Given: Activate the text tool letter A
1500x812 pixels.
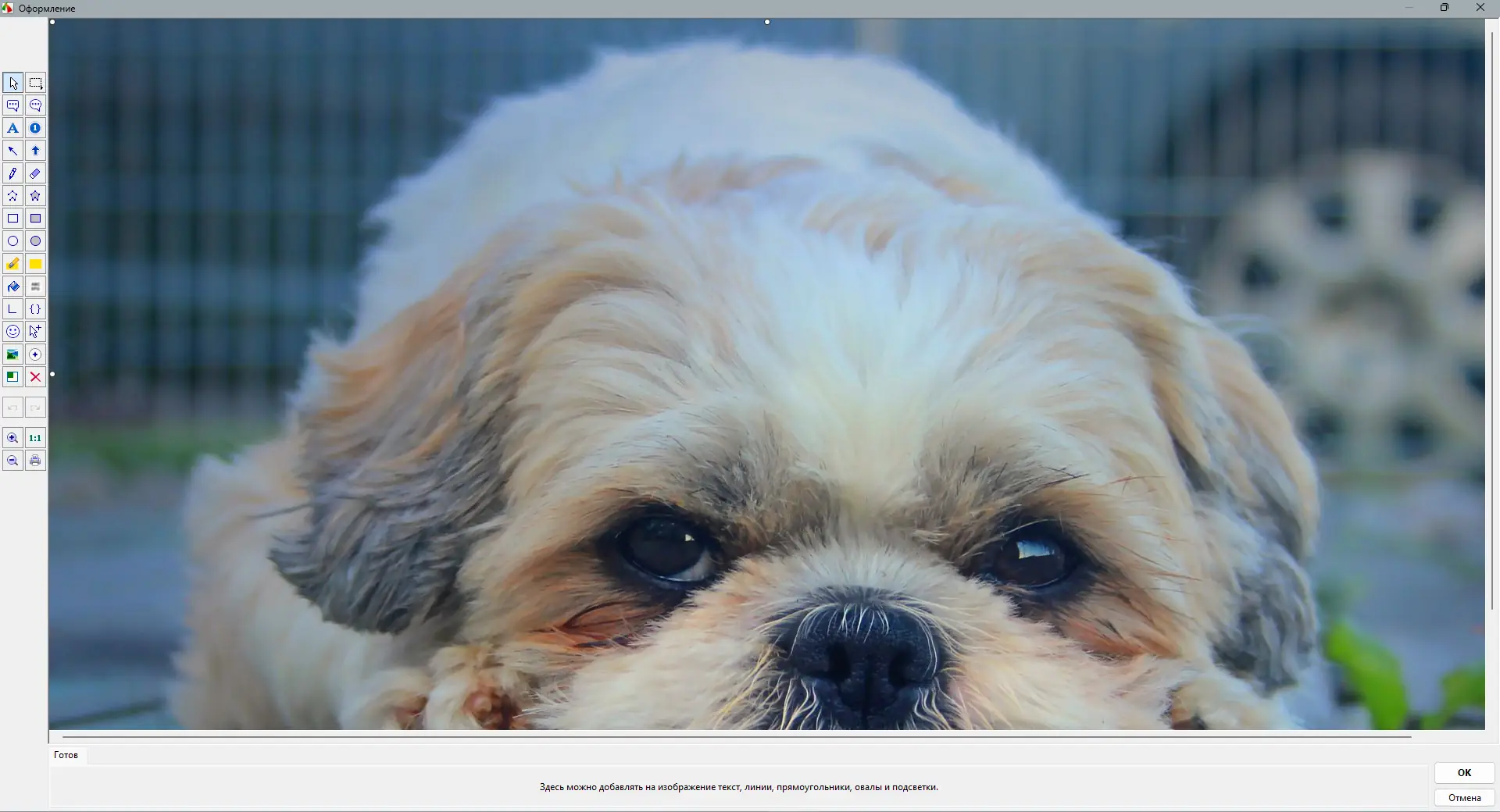Looking at the screenshot, I should tap(12, 128).
